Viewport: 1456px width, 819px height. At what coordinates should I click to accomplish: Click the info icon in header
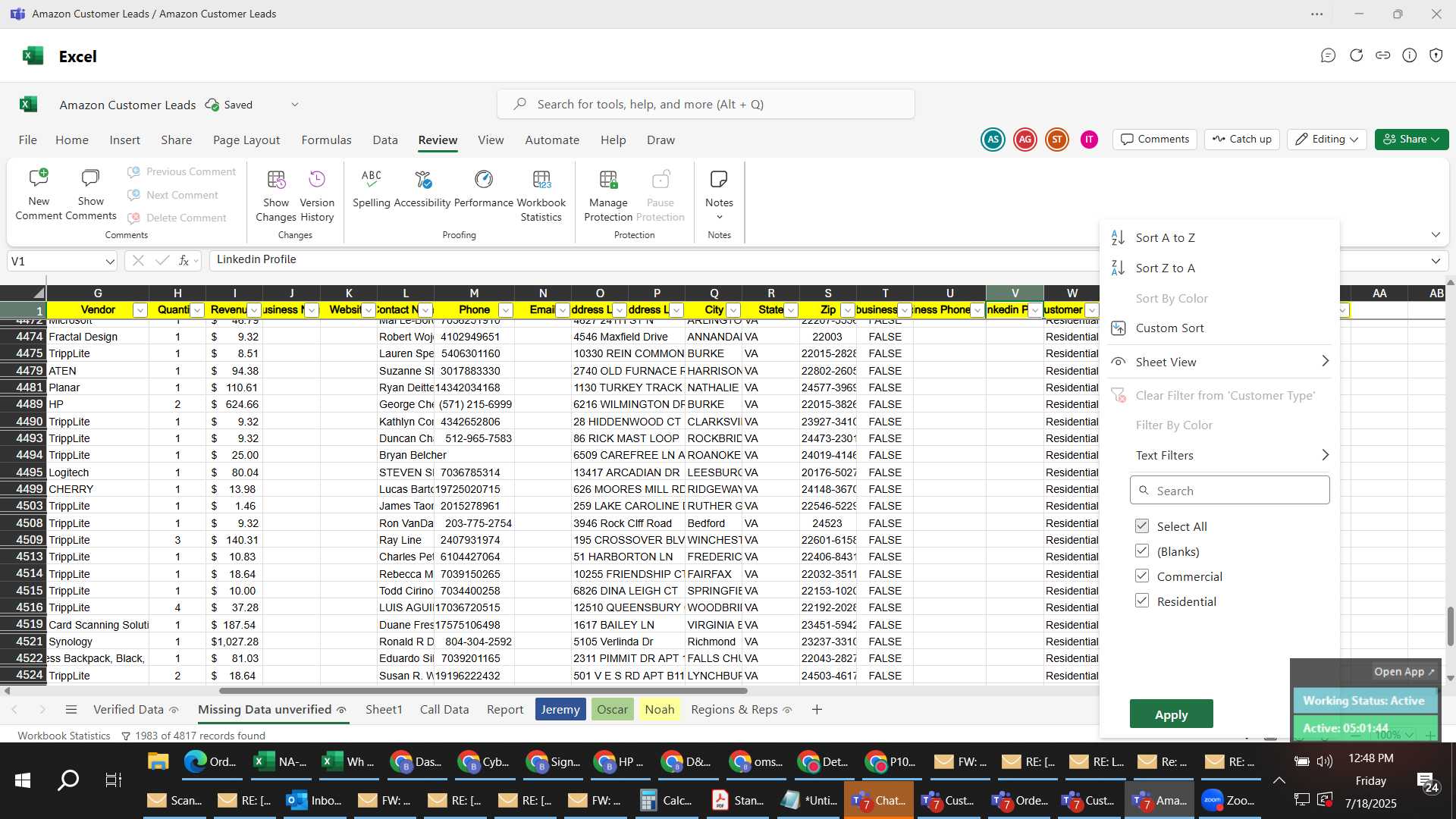point(1409,55)
